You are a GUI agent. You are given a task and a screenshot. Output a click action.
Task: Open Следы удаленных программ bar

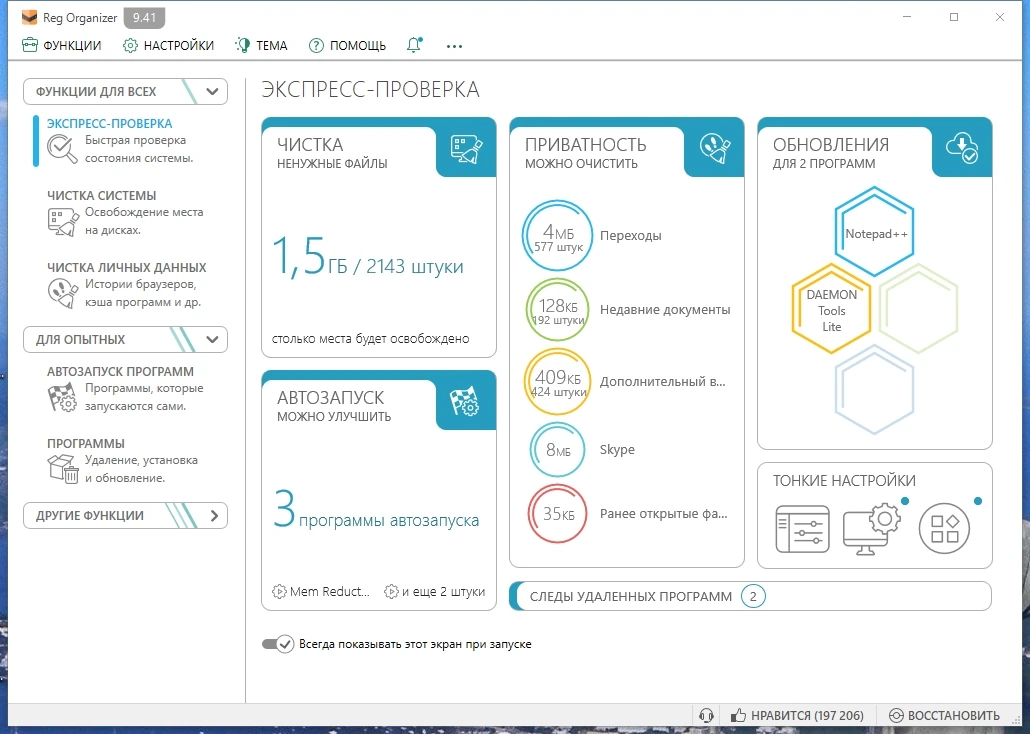(x=750, y=596)
